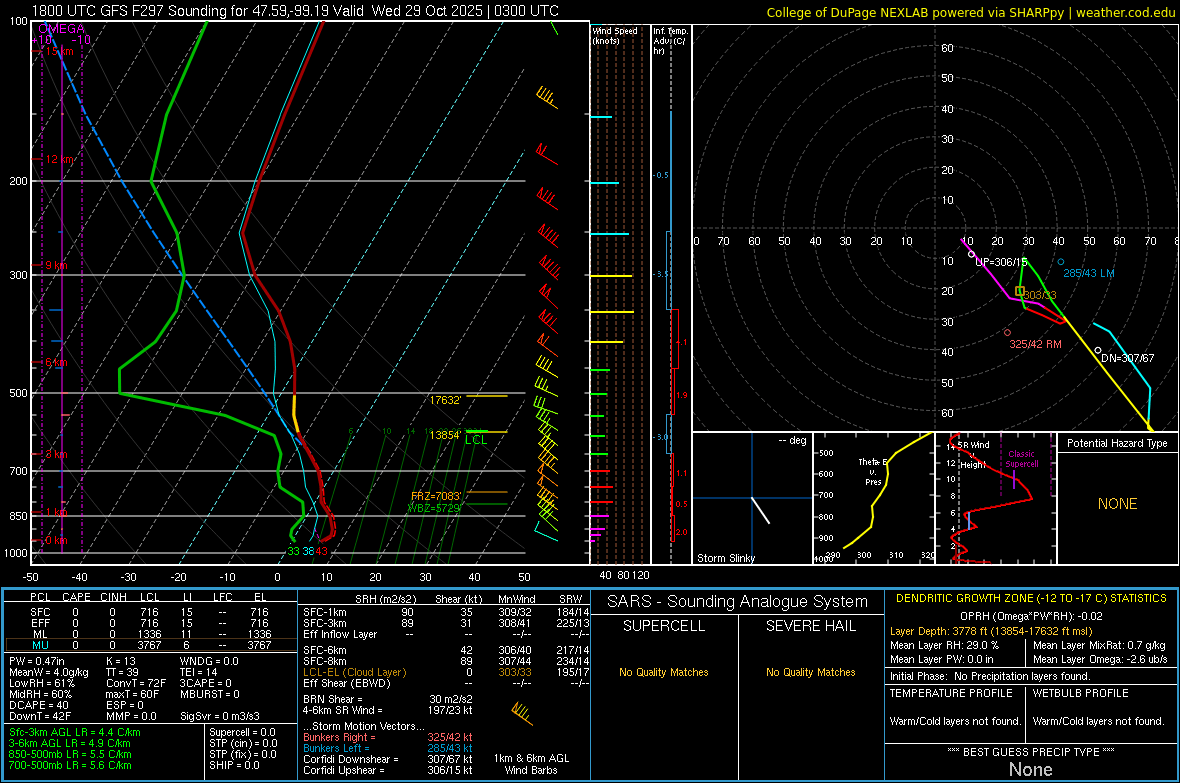The width and height of the screenshot is (1180, 783).
Task: Click the white Corfidi upshear circle marker
Action: [x=972, y=254]
